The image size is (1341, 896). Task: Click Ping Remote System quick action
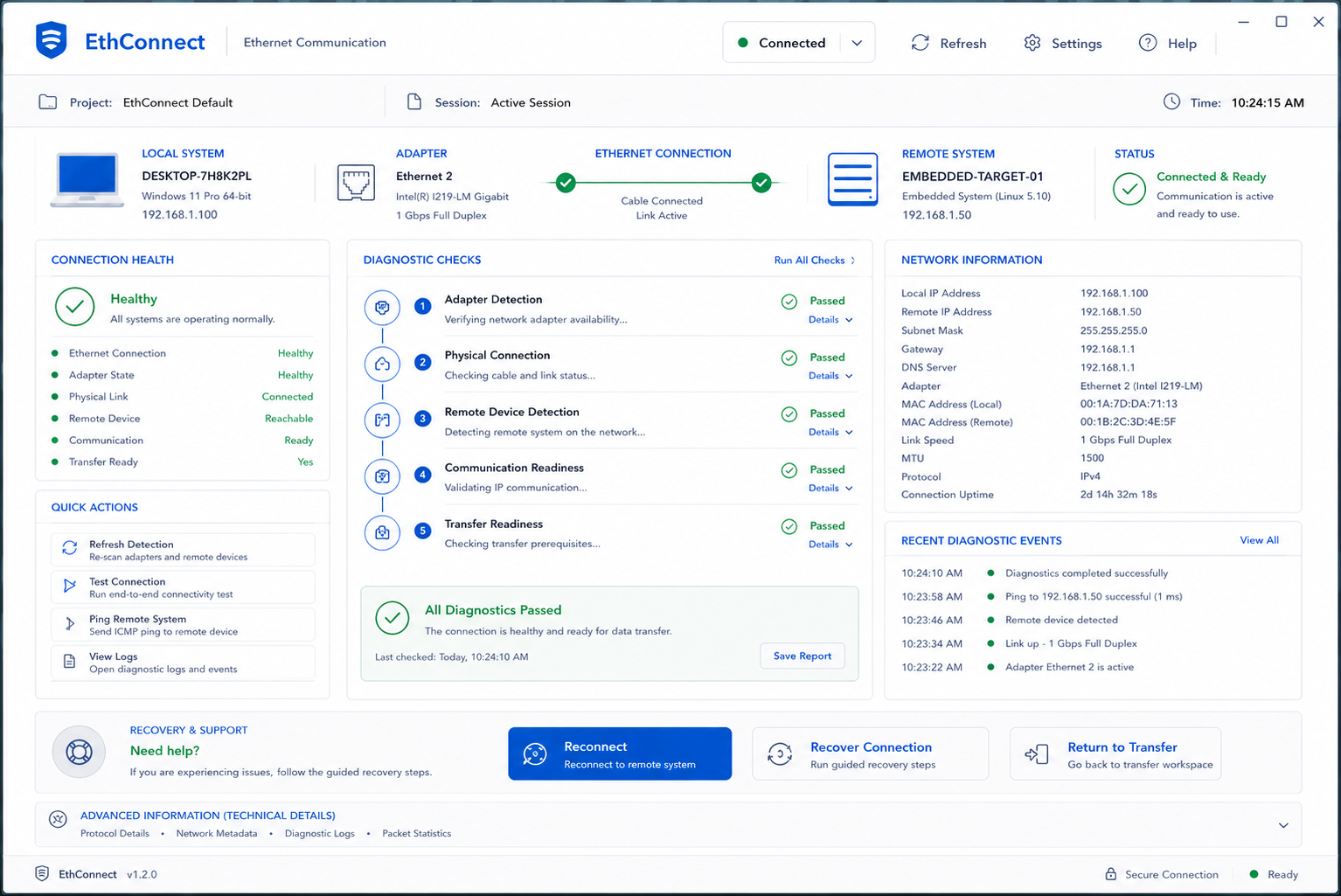183,625
